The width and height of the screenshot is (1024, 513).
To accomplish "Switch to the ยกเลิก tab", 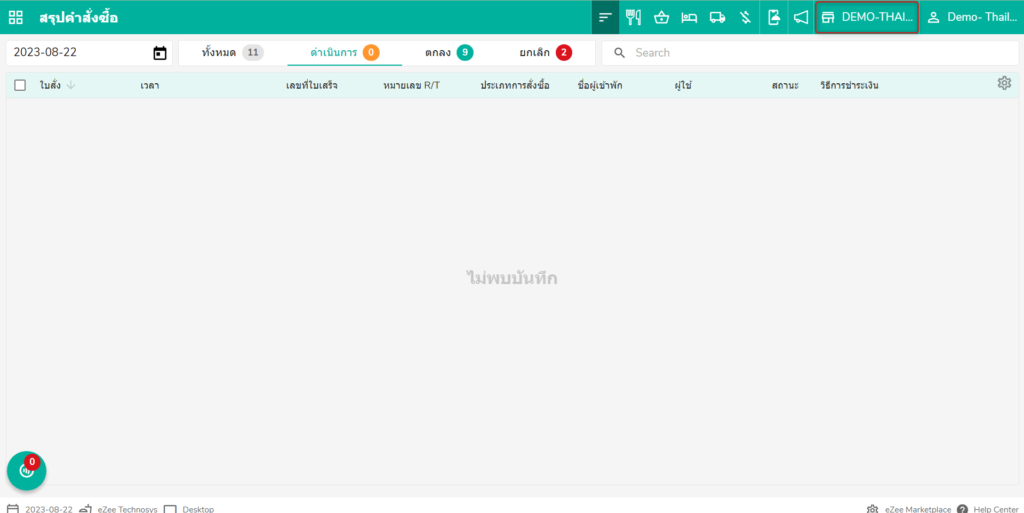I will (545, 53).
